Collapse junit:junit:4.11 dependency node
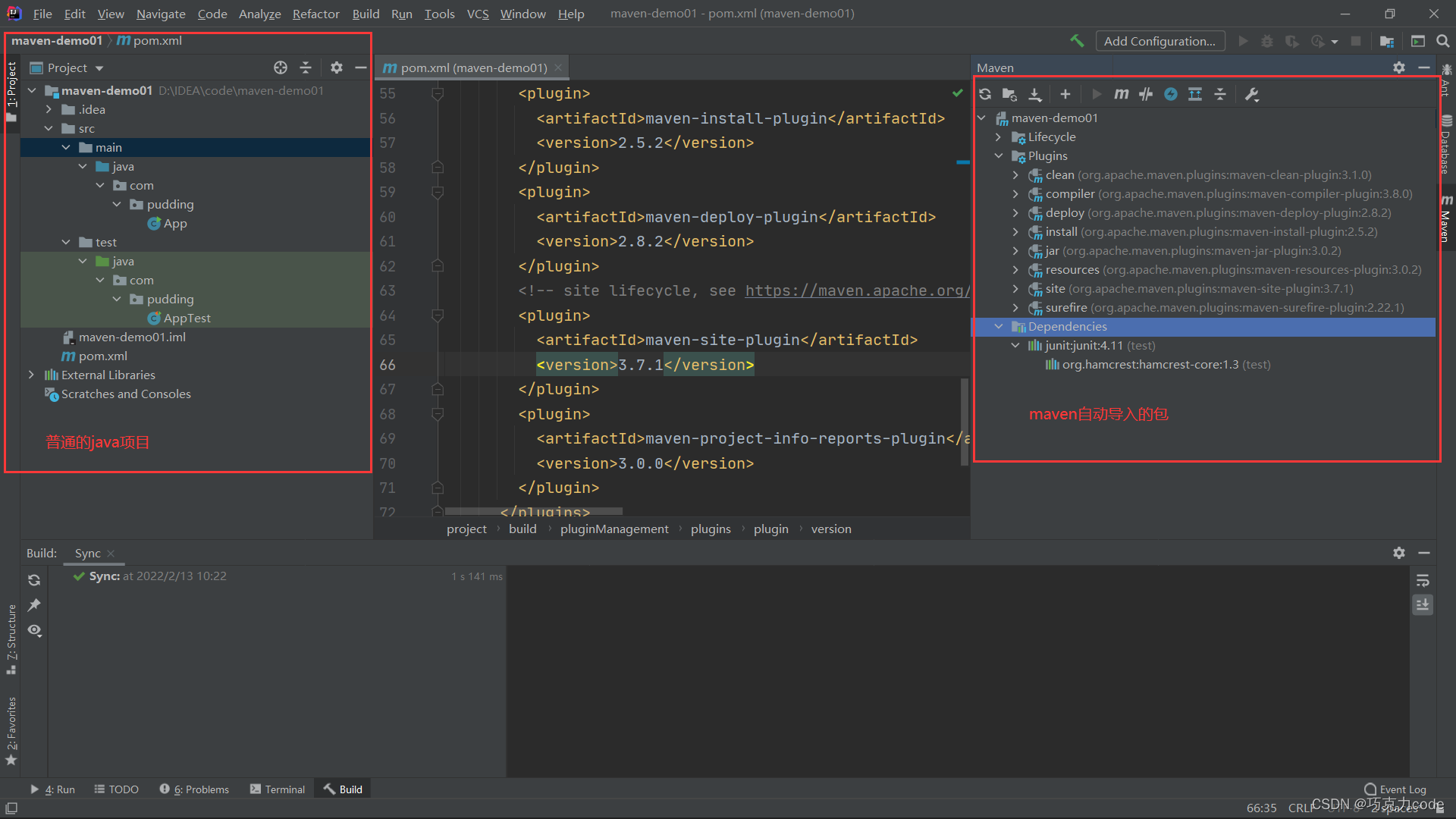1456x819 pixels. [x=1016, y=345]
